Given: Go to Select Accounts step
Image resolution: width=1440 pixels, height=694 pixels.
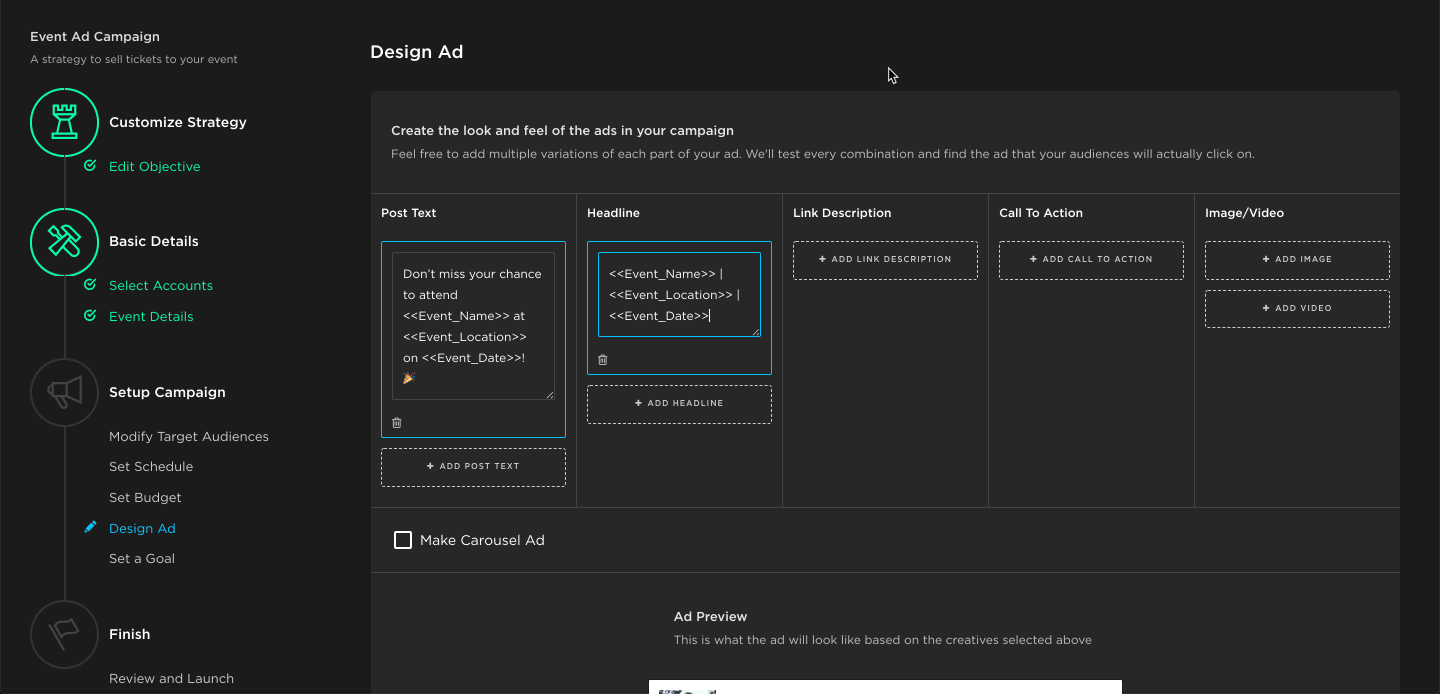Looking at the screenshot, I should pyautogui.click(x=161, y=285).
